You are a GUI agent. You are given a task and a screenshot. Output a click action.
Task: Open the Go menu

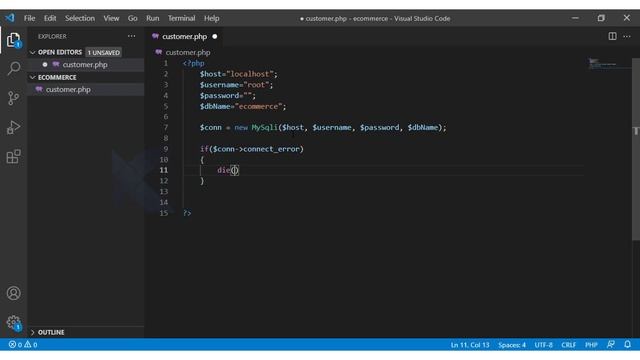tap(133, 18)
